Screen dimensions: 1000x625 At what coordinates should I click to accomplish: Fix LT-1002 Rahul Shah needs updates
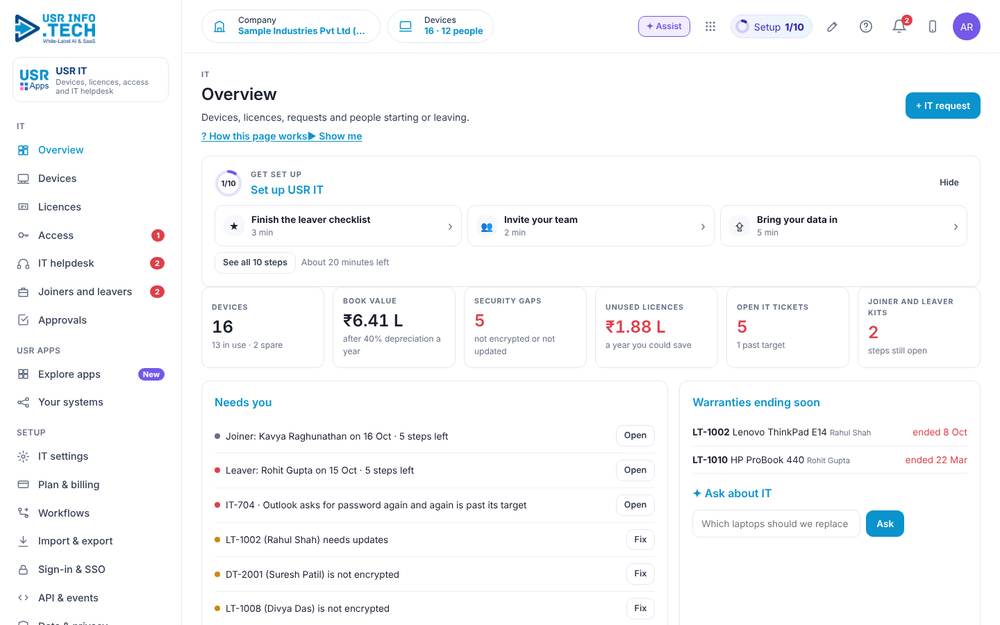640,540
